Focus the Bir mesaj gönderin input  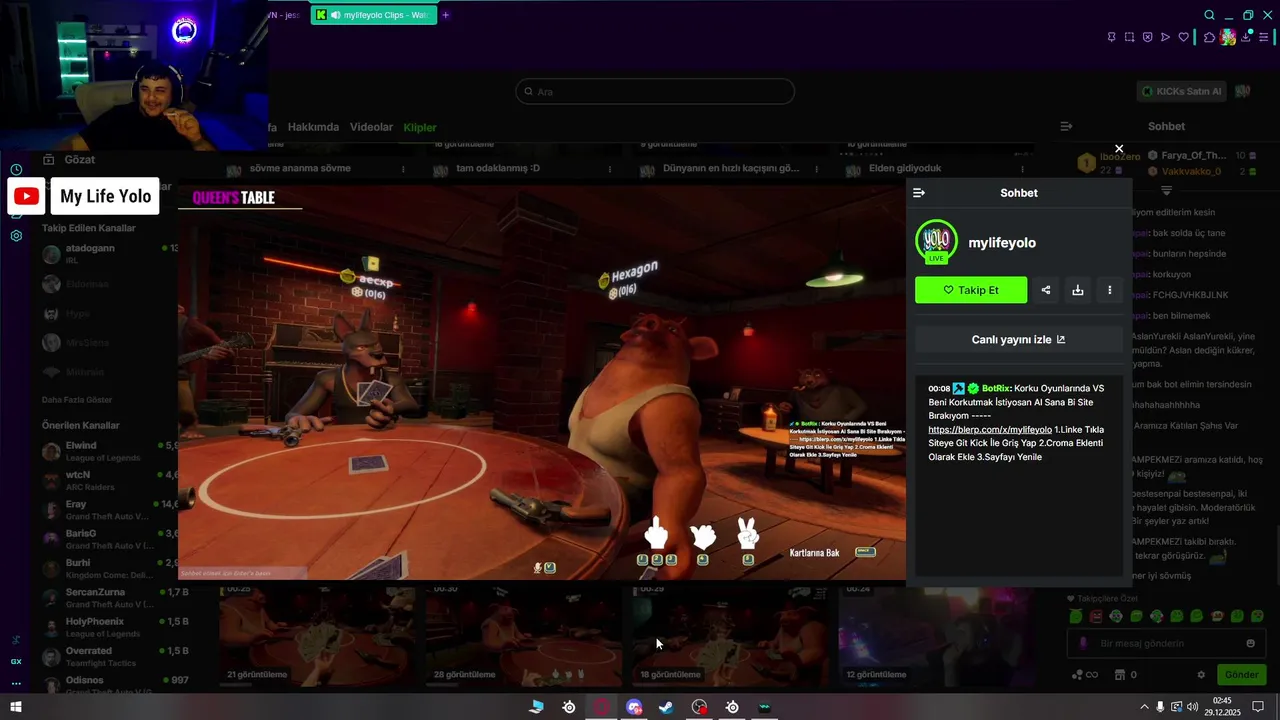tap(1165, 643)
